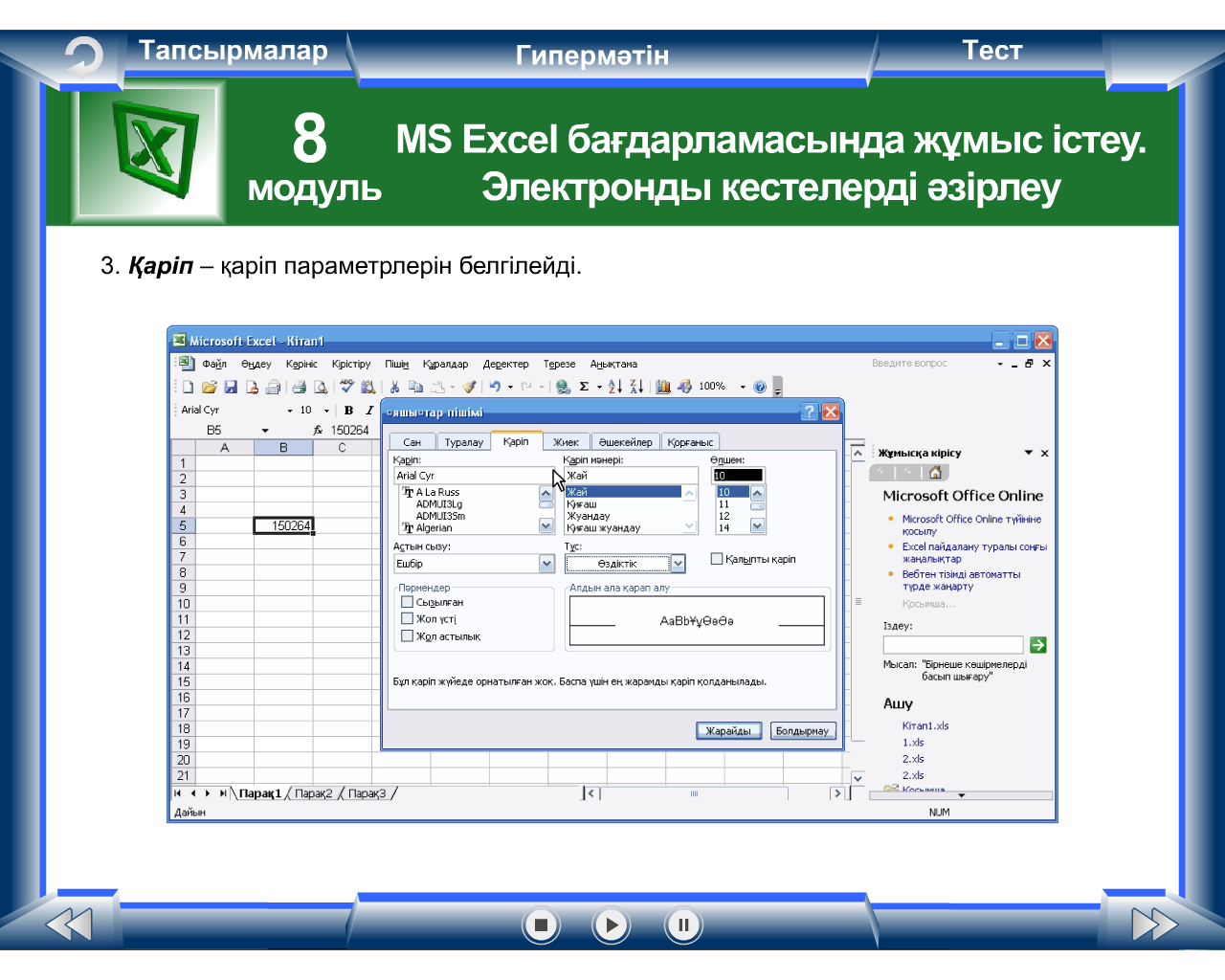Open the Пішім menu
The width and height of the screenshot is (1225, 980).
(x=396, y=364)
